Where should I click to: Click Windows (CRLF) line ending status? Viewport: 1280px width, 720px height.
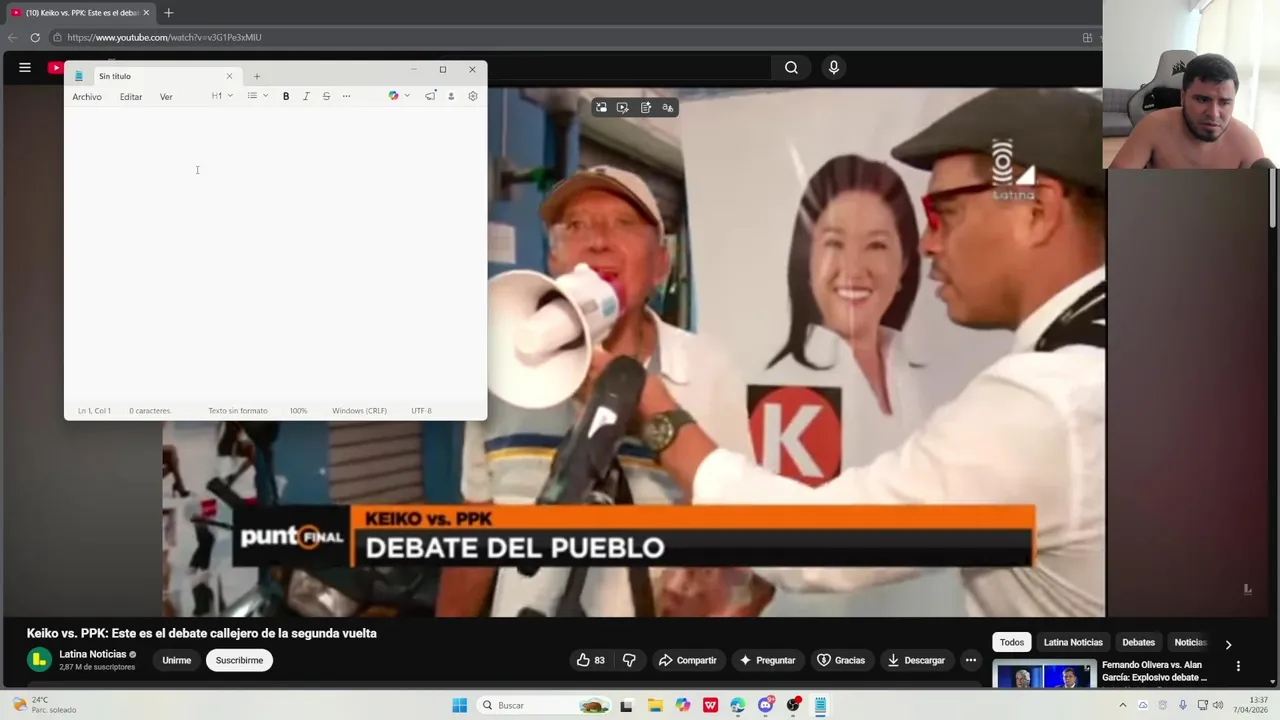coord(359,411)
